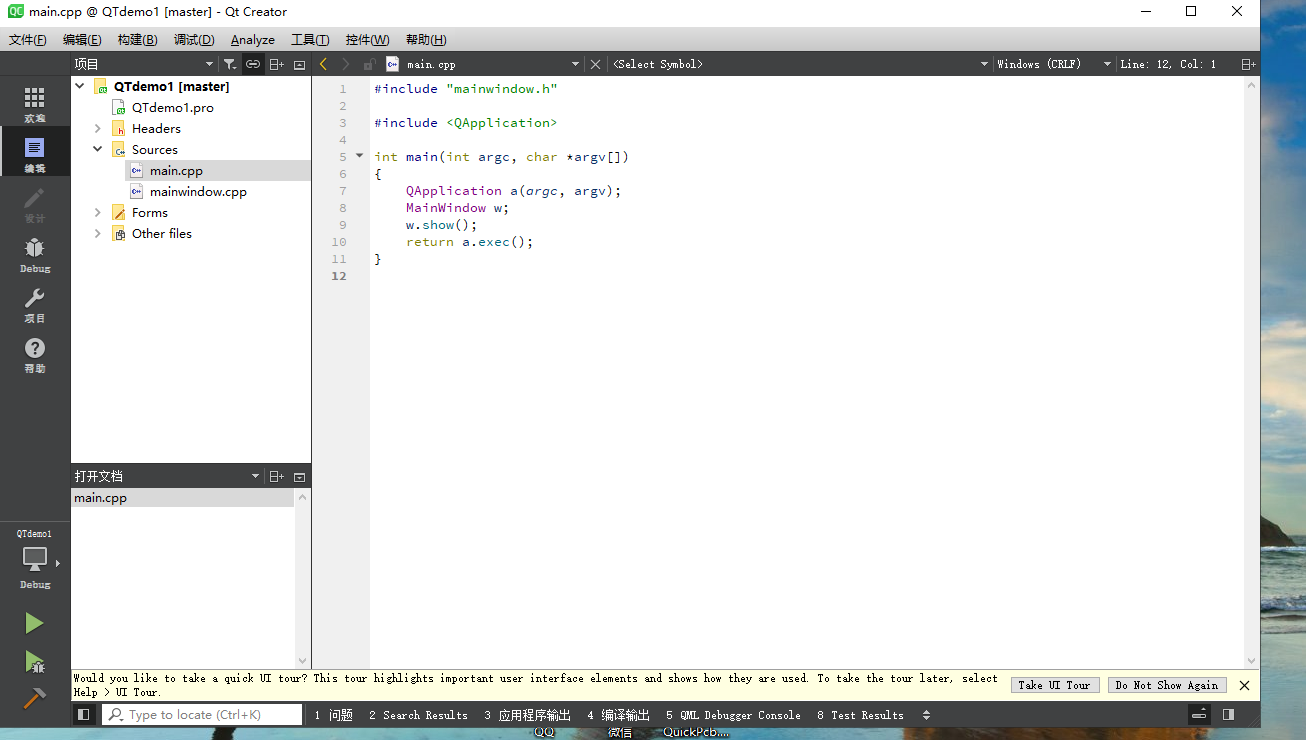Click the Do Not Show Again button
This screenshot has height=740, width=1306.
point(1167,685)
